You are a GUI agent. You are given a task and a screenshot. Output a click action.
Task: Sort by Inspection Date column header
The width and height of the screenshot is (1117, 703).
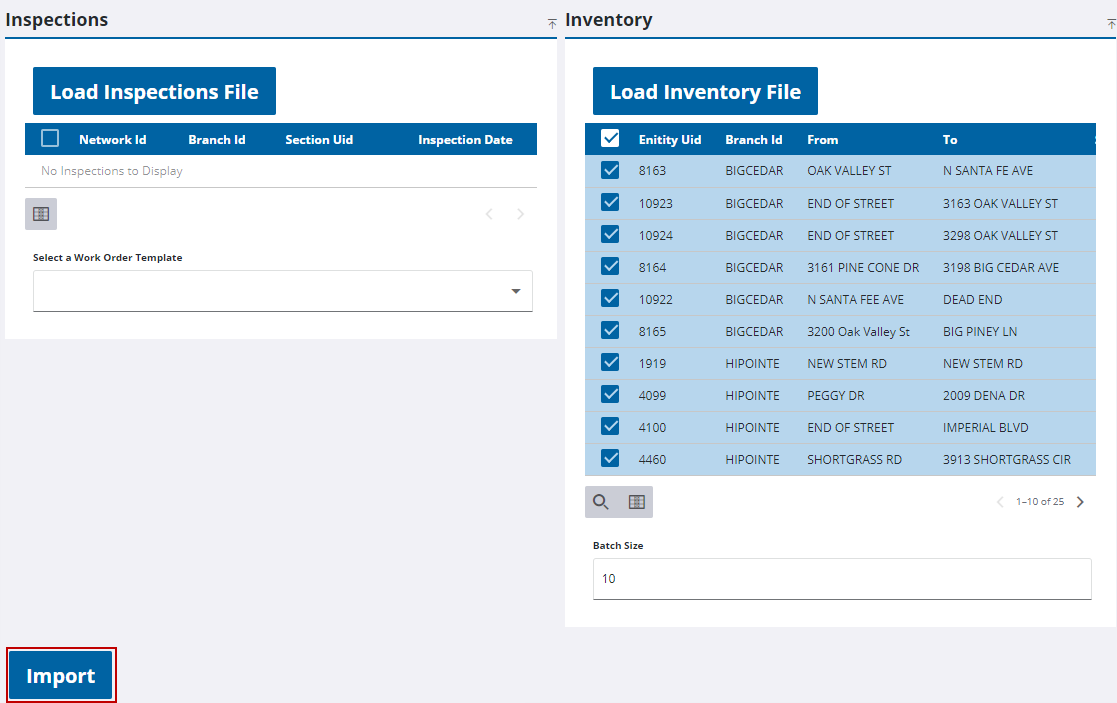[x=465, y=140]
